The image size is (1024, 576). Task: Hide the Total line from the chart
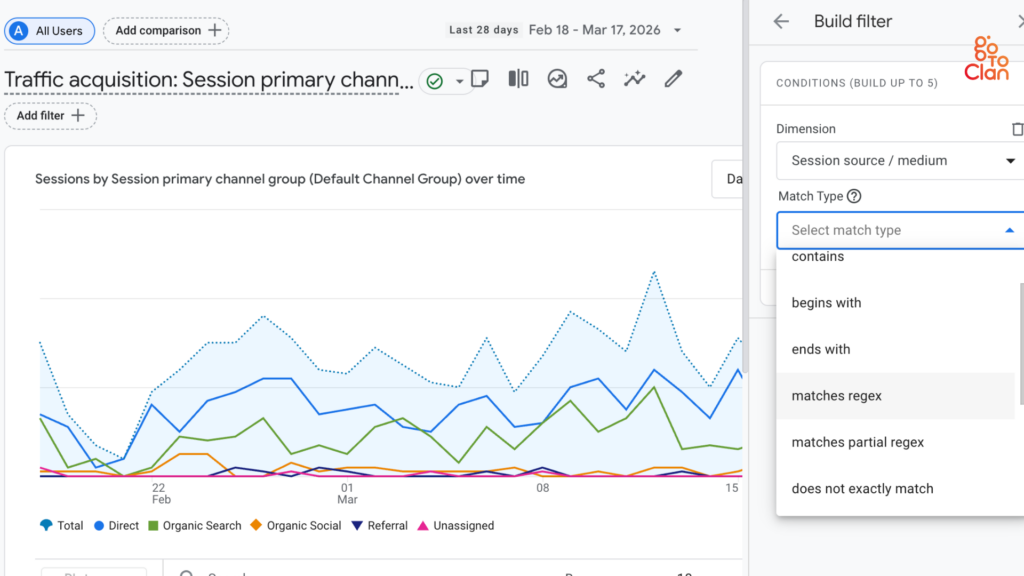pyautogui.click(x=60, y=525)
